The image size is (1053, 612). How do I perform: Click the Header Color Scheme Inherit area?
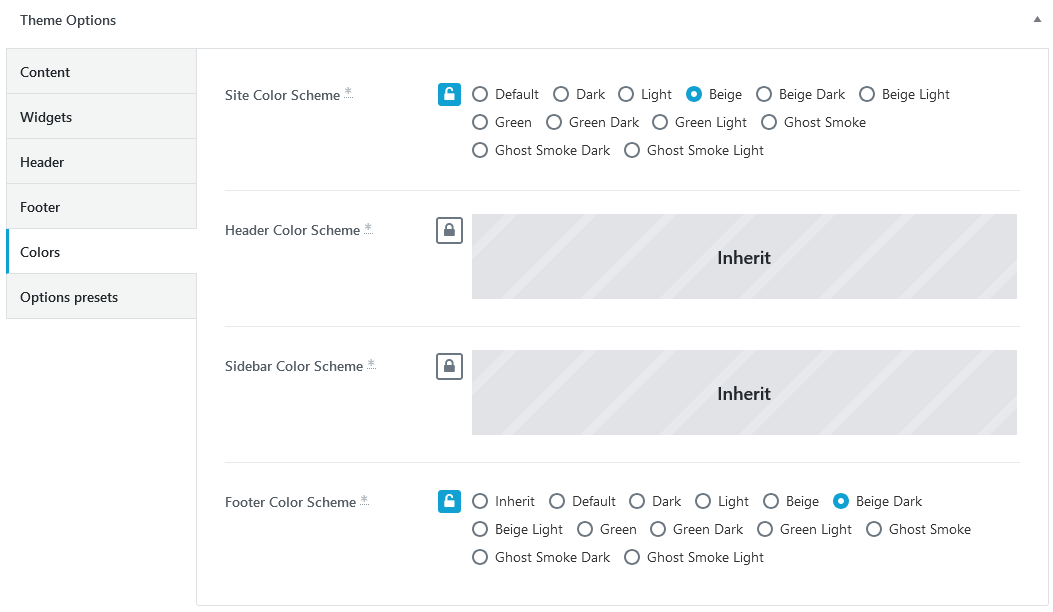[744, 257]
